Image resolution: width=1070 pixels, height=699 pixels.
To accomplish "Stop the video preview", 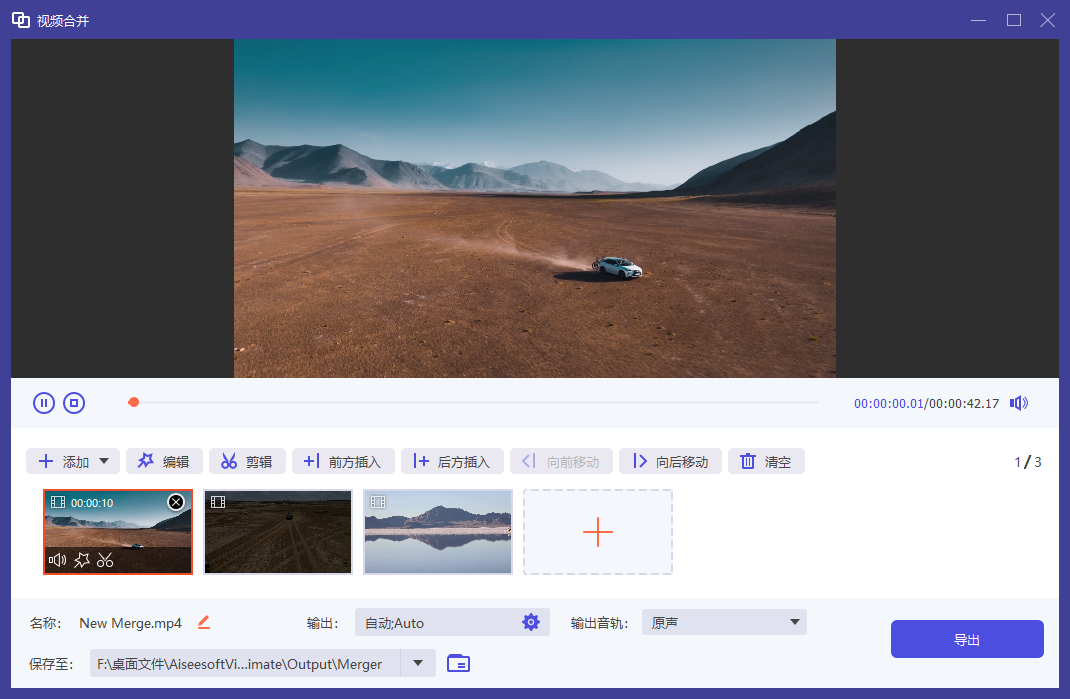I will [x=74, y=403].
